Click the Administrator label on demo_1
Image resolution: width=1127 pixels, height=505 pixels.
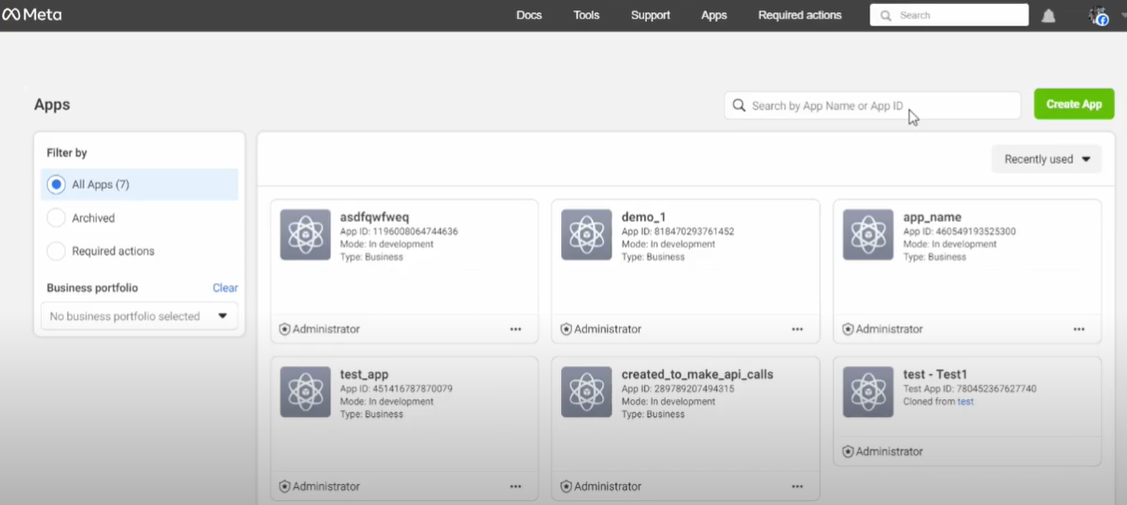click(x=607, y=329)
